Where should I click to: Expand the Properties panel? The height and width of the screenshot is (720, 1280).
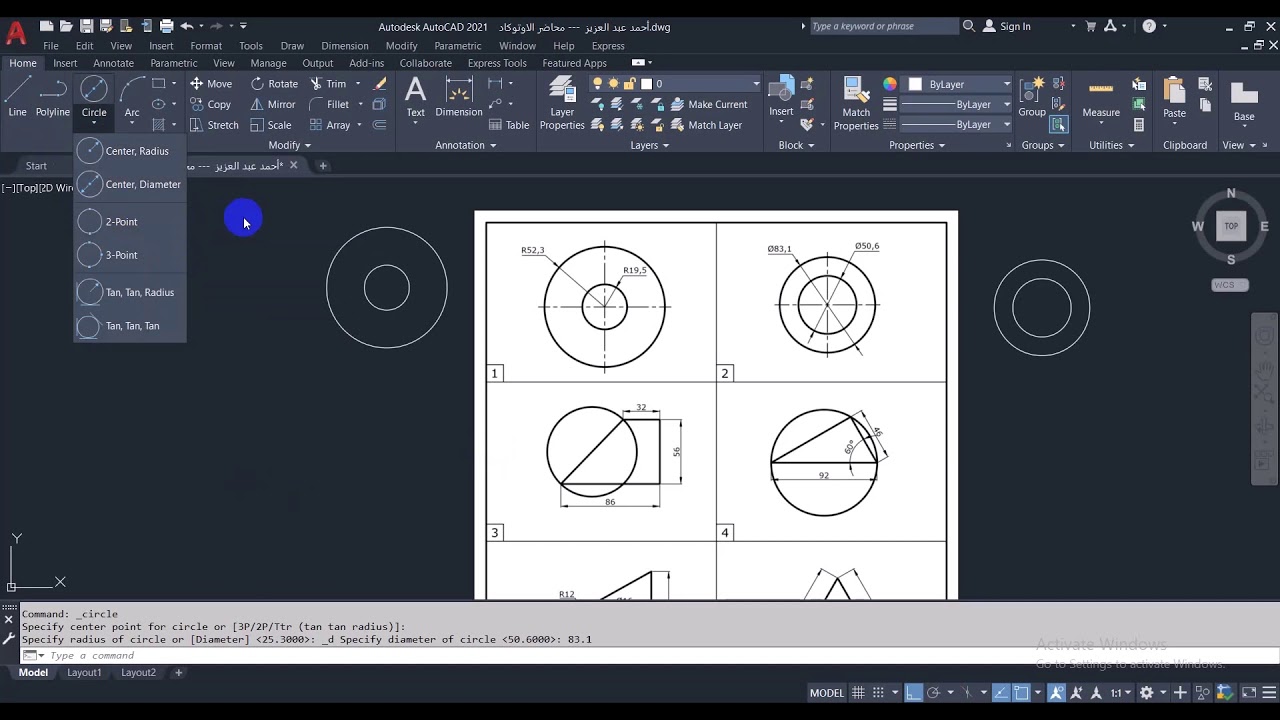(x=917, y=145)
